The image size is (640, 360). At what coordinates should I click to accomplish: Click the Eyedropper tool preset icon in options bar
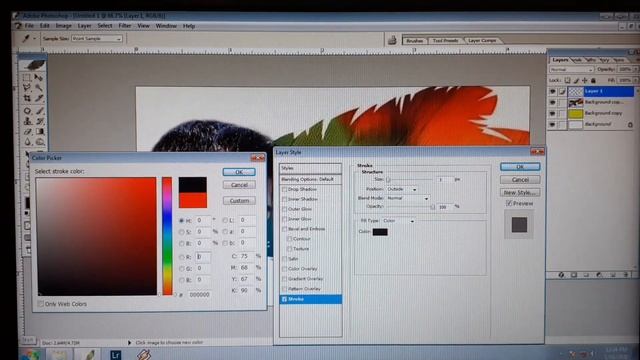pyautogui.click(x=26, y=38)
